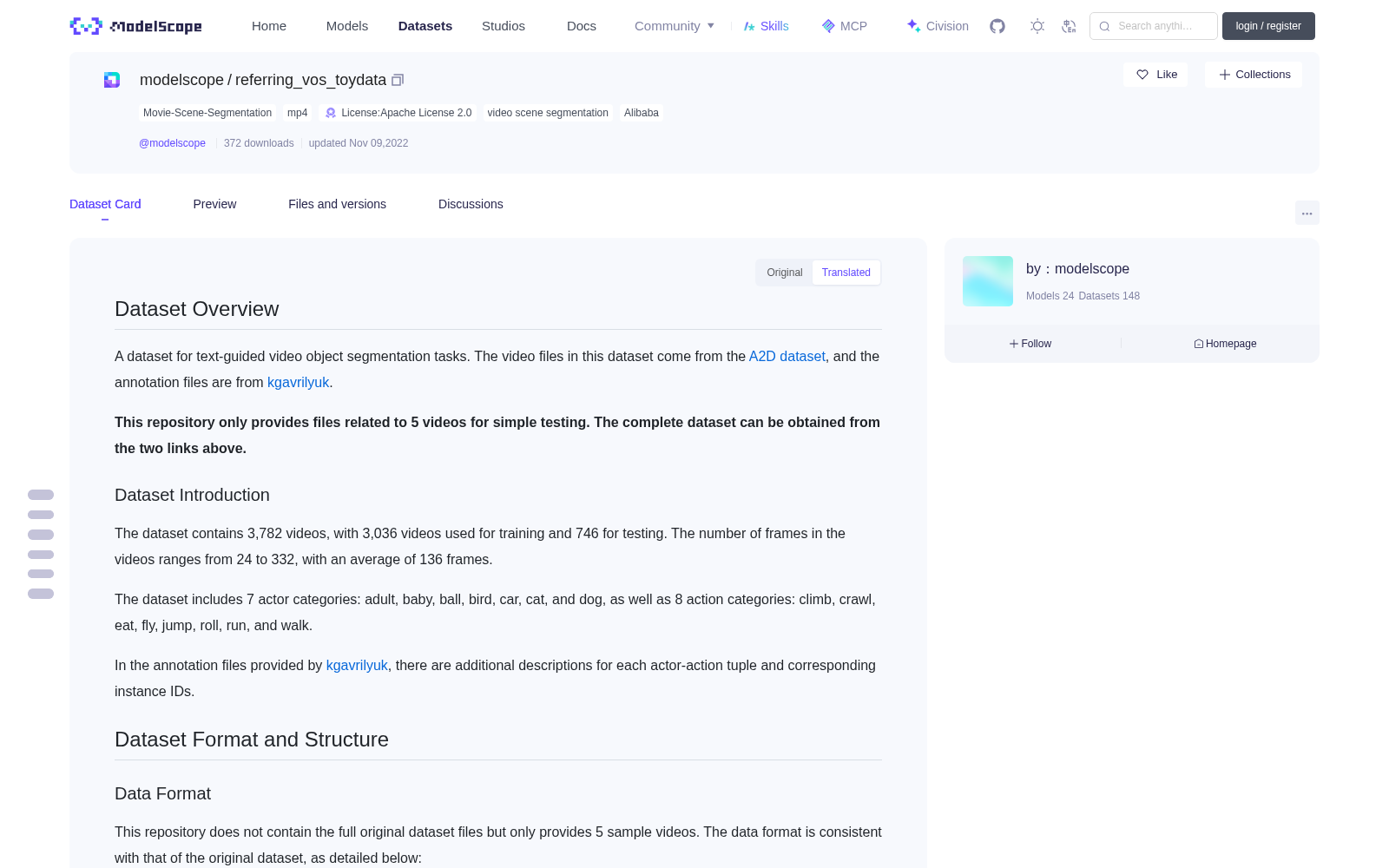Click the 'by：modelscope' organization name
The image size is (1389, 868).
1077,269
